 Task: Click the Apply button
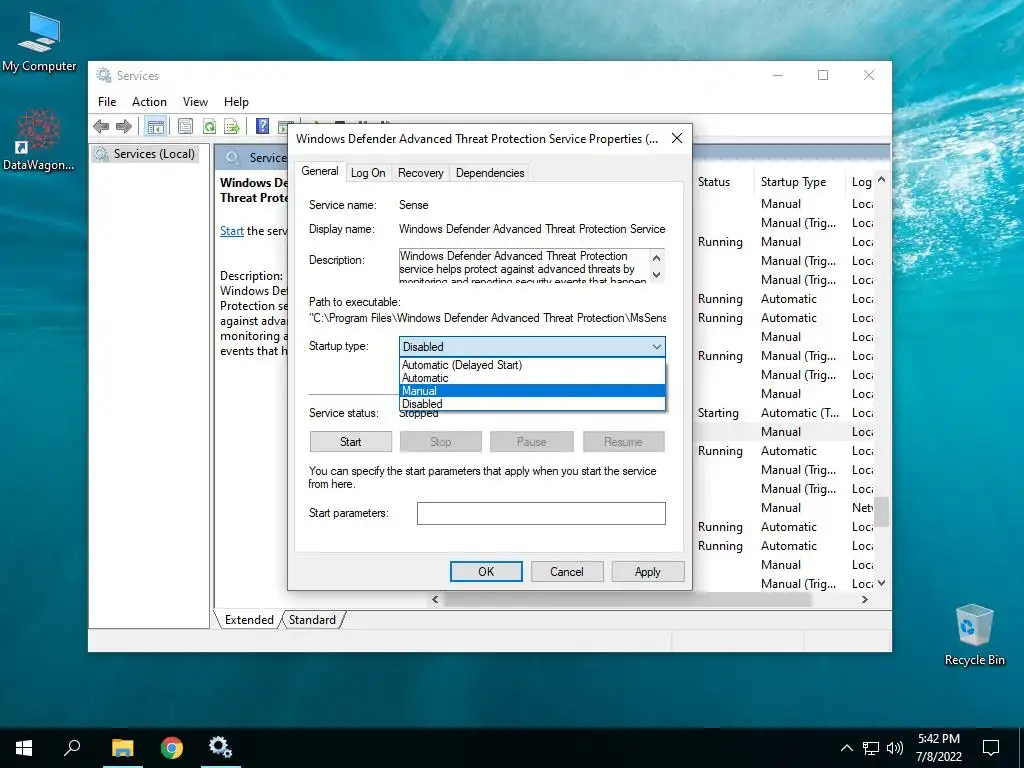click(x=648, y=571)
